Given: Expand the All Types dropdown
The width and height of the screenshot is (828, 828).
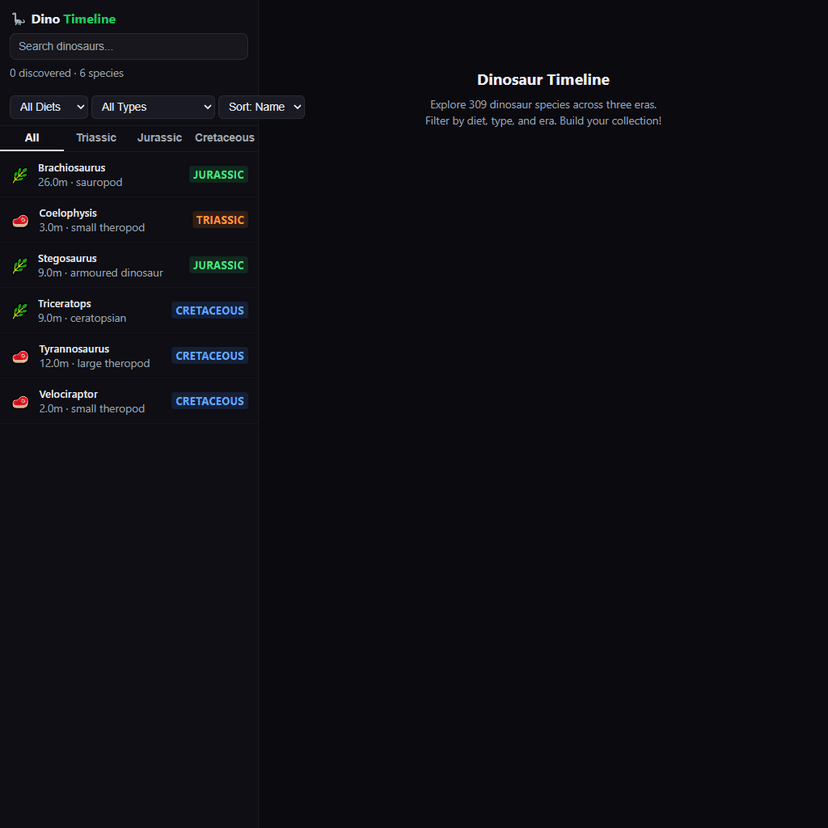Looking at the screenshot, I should (x=153, y=107).
